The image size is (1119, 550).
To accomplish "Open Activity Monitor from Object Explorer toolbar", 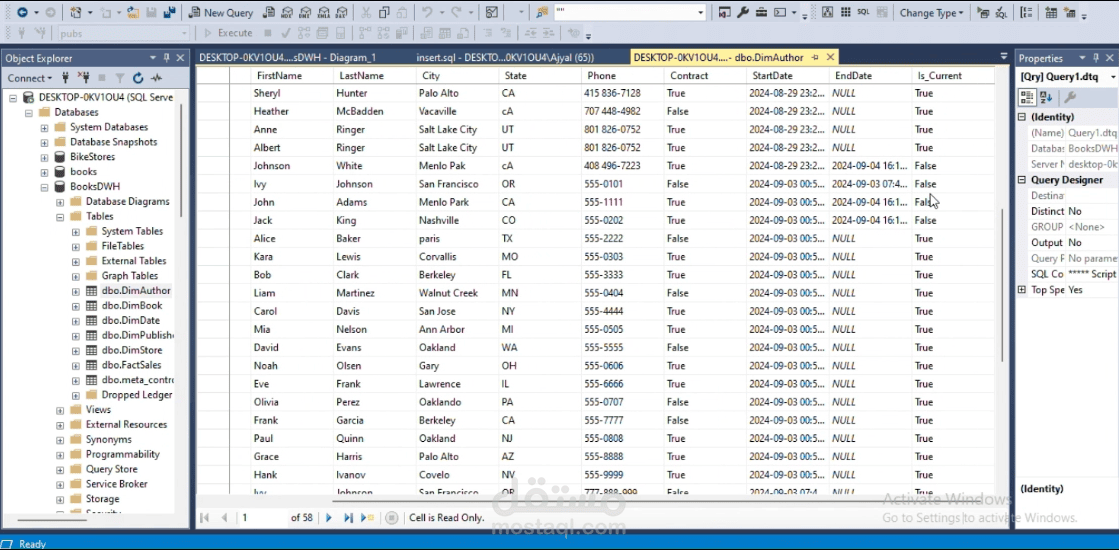I will (156, 78).
